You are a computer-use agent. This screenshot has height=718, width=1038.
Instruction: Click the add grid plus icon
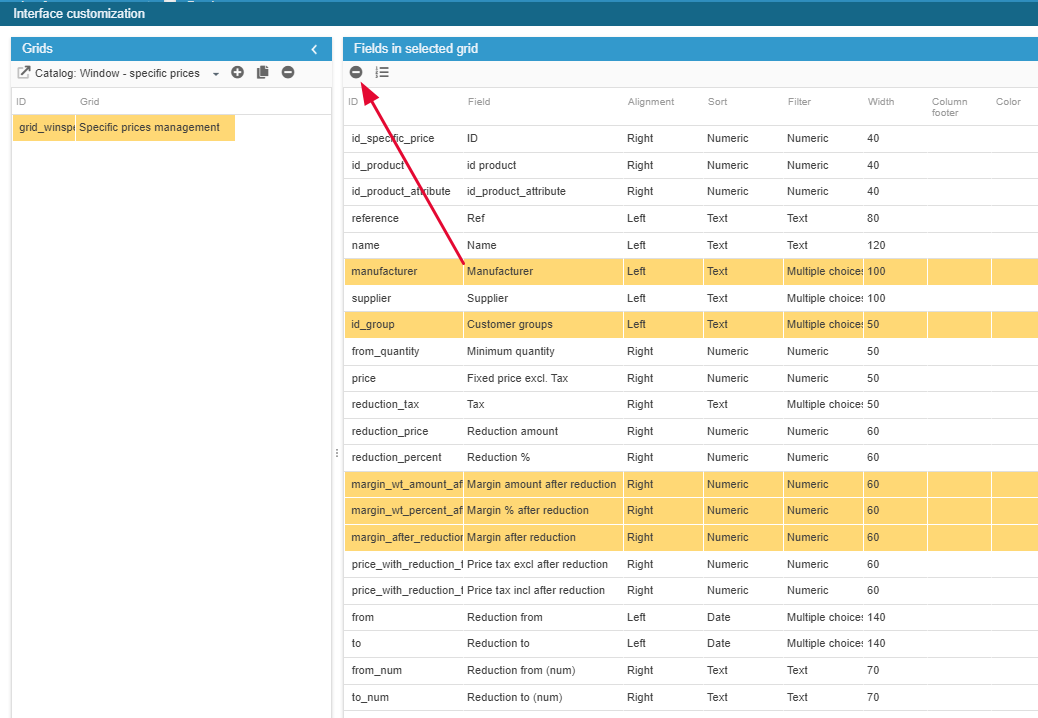237,73
